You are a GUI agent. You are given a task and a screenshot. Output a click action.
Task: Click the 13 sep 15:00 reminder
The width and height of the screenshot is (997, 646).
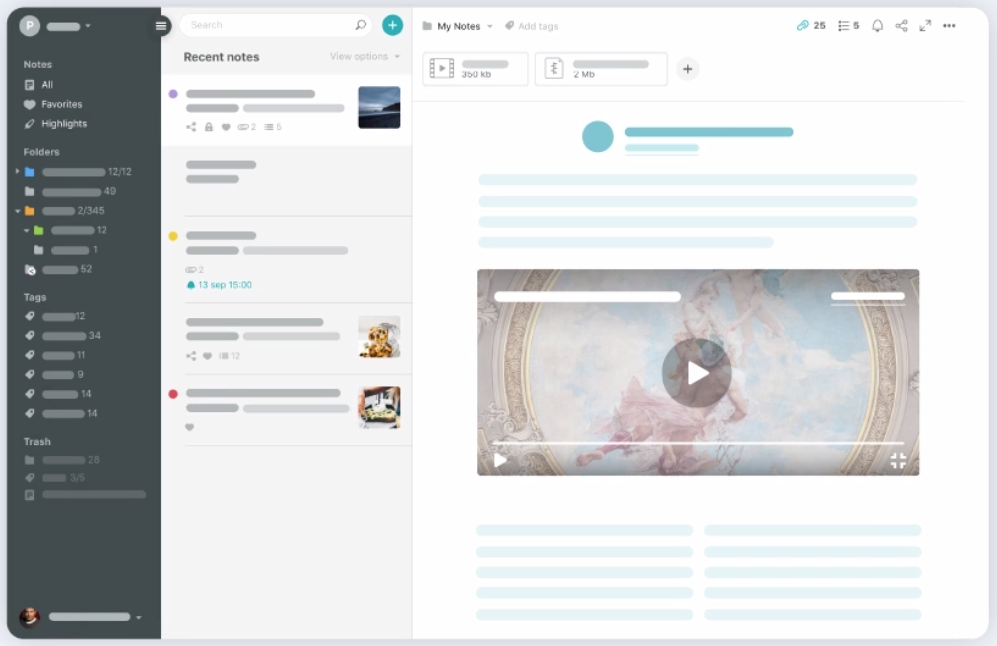coord(219,285)
